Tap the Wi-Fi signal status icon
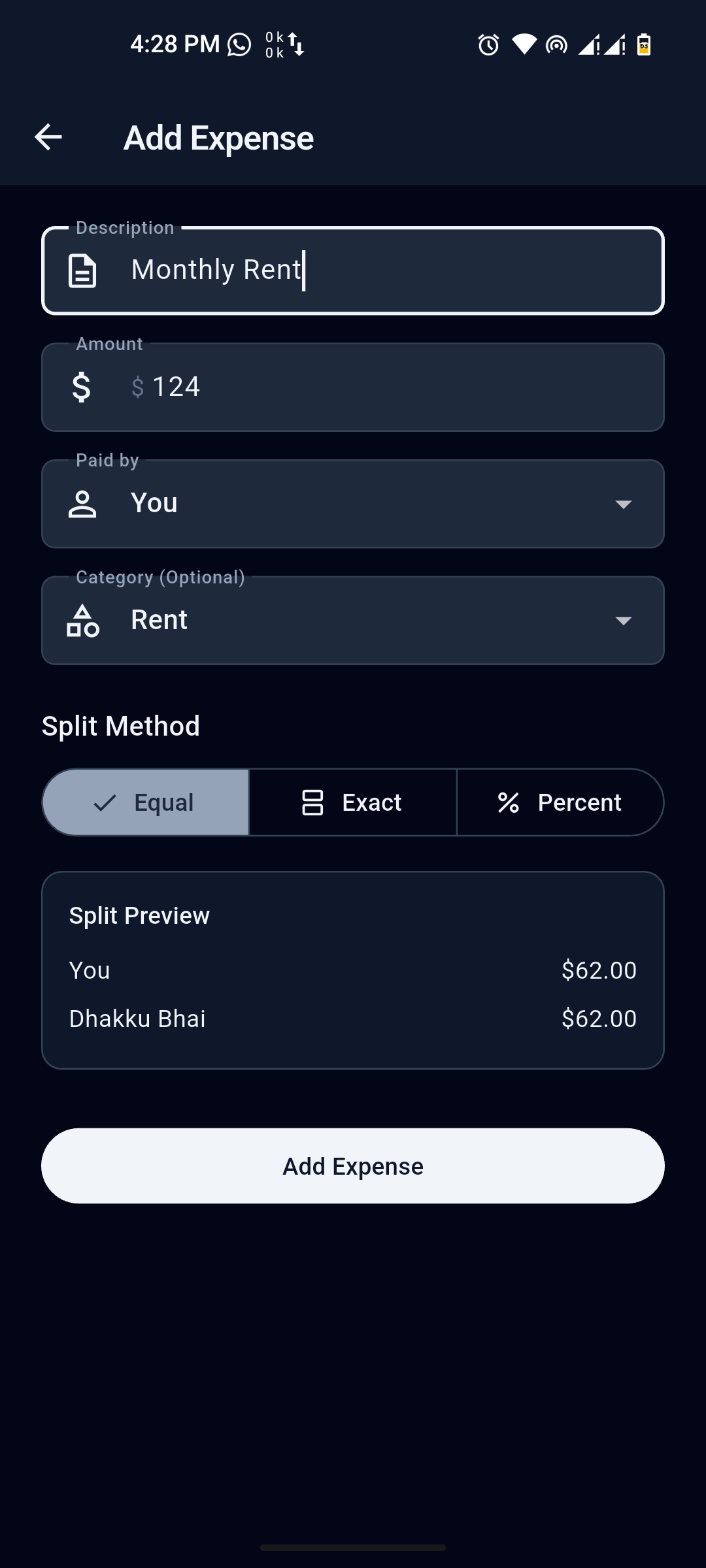Image resolution: width=706 pixels, height=1568 pixels. tap(524, 44)
